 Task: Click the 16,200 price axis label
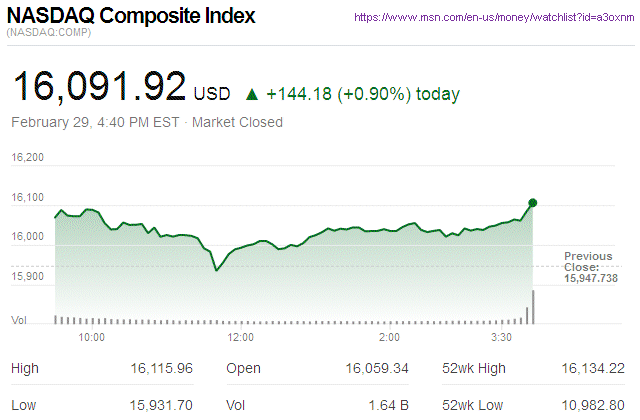click(29, 158)
